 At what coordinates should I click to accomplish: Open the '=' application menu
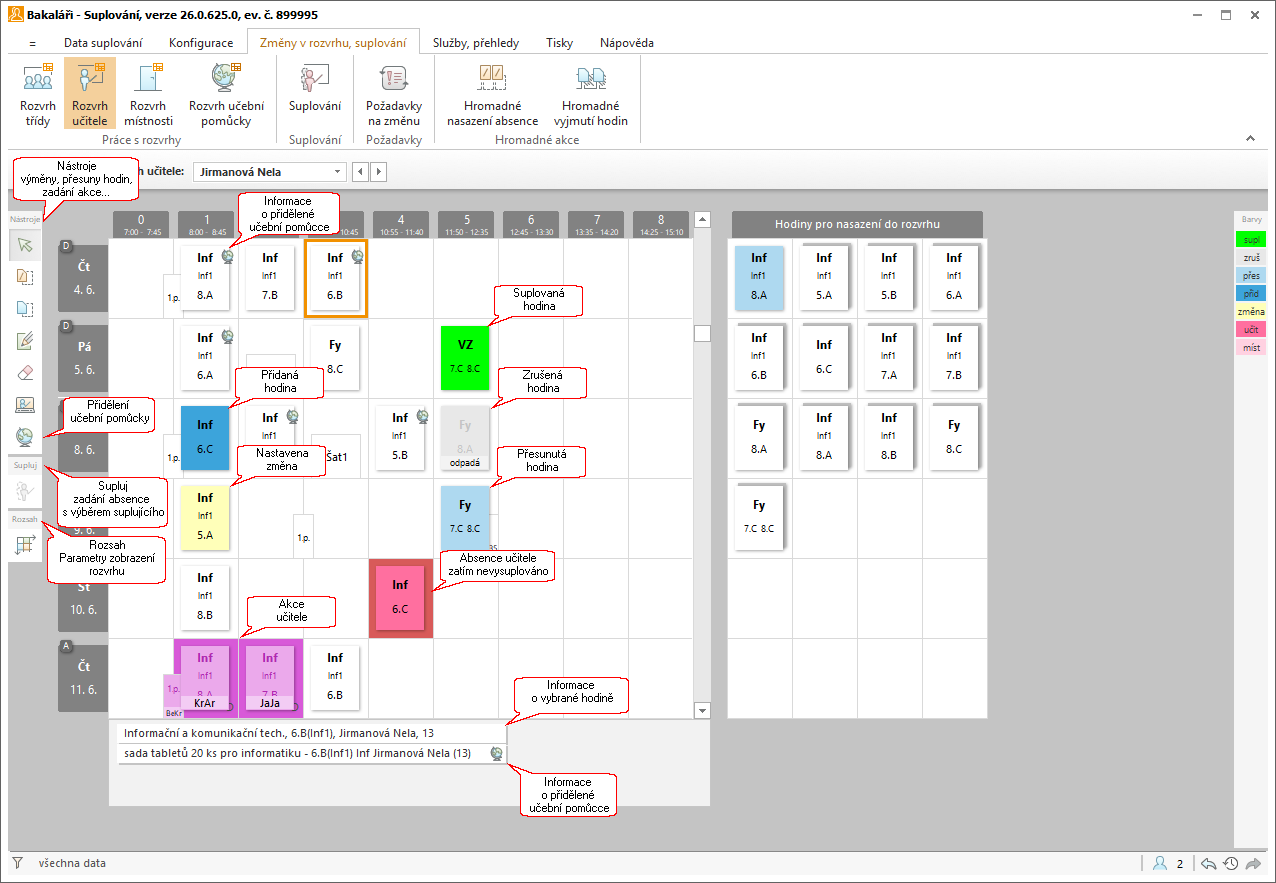(x=32, y=43)
